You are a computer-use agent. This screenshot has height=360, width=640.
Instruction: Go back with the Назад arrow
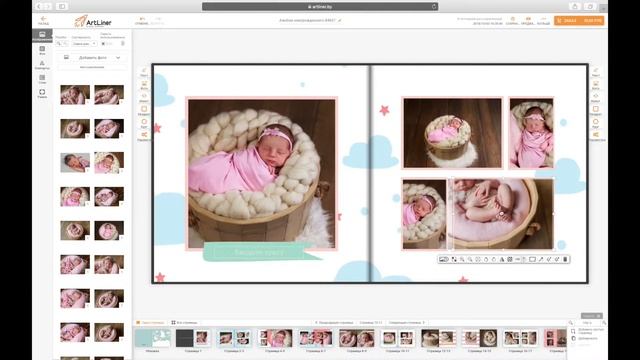coord(43,20)
